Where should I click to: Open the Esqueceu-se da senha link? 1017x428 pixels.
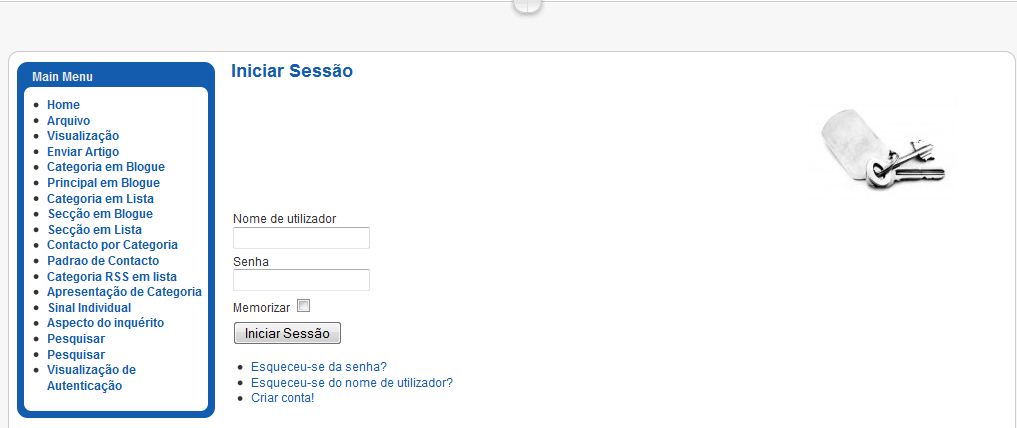319,367
